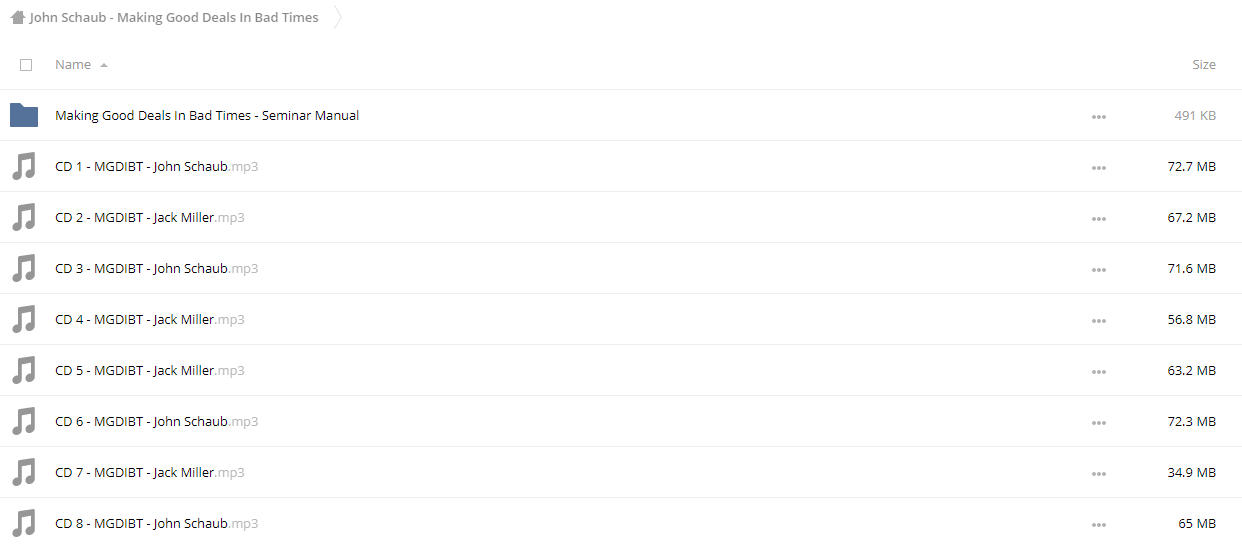Image resolution: width=1242 pixels, height=546 pixels.
Task: Sort files by Name column
Action: [73, 64]
